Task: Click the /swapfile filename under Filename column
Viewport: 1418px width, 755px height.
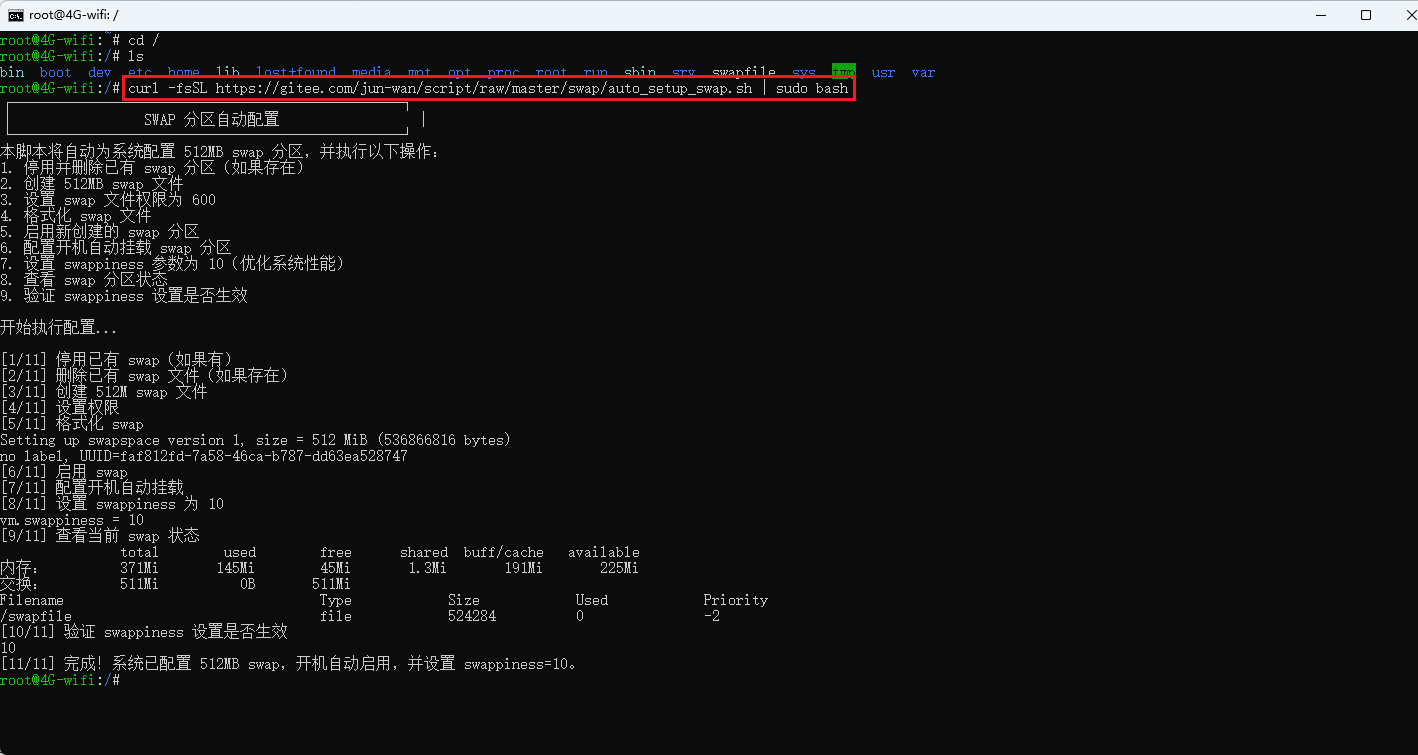Action: 37,615
